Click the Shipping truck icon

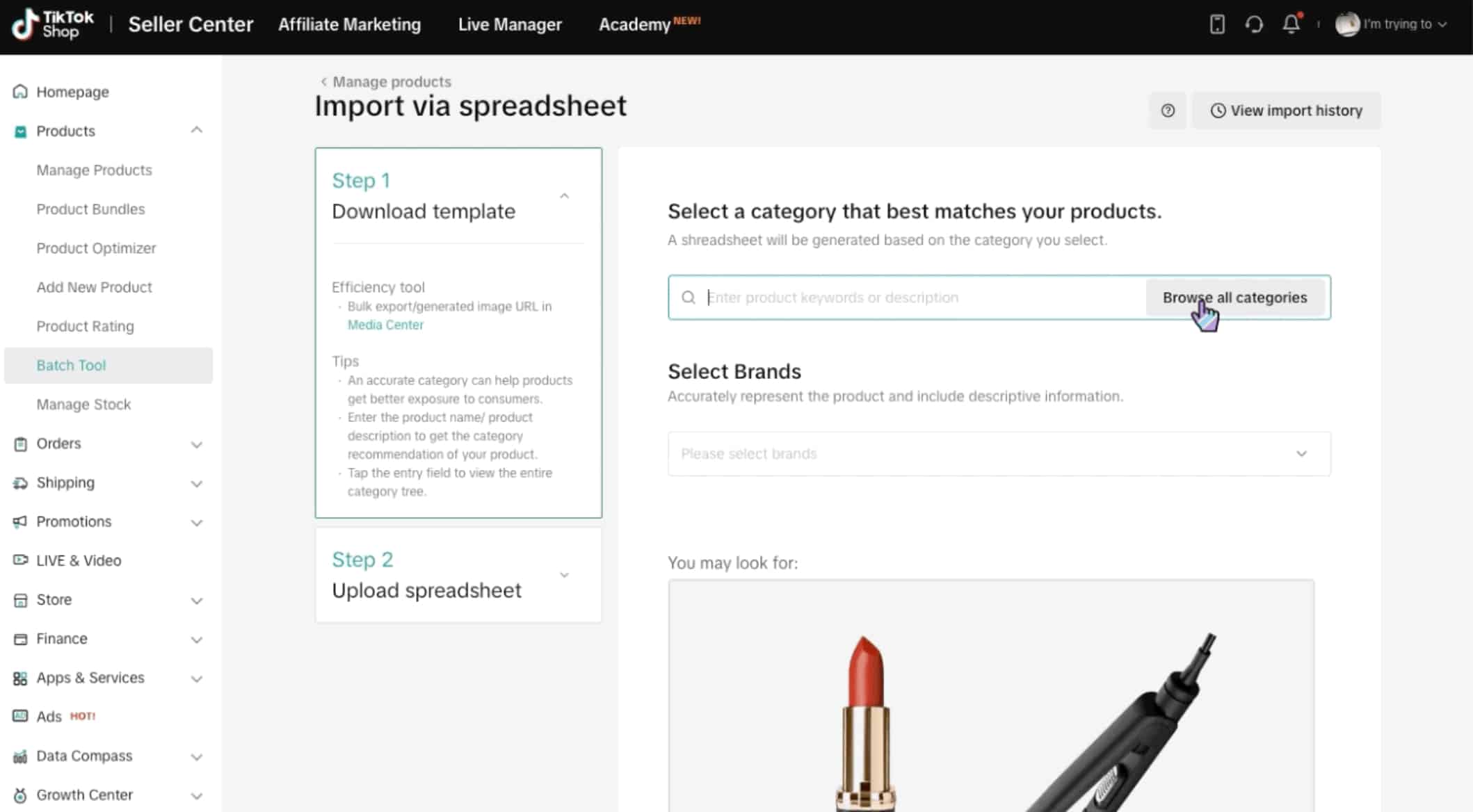point(20,483)
